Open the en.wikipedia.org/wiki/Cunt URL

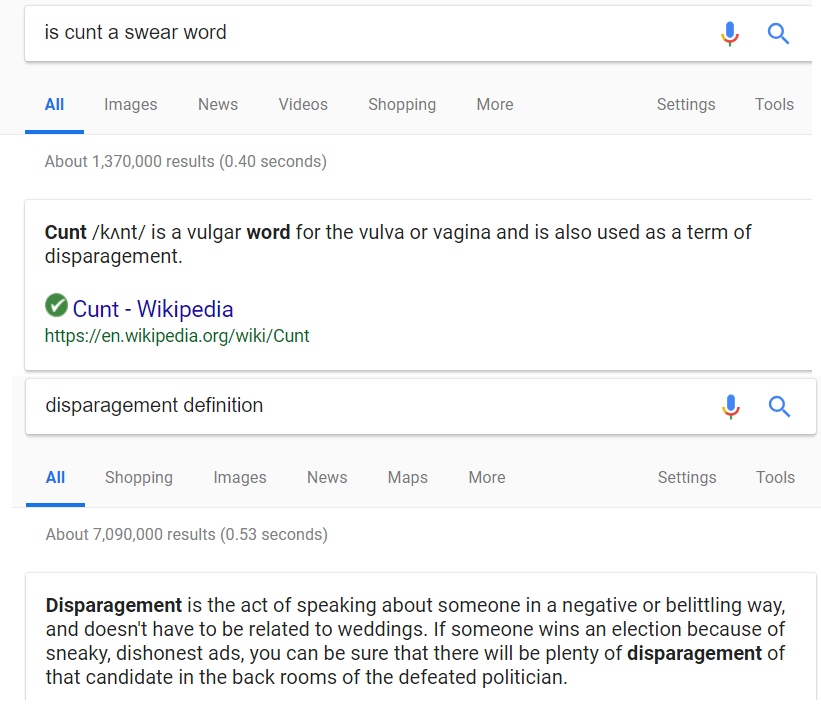coord(177,336)
